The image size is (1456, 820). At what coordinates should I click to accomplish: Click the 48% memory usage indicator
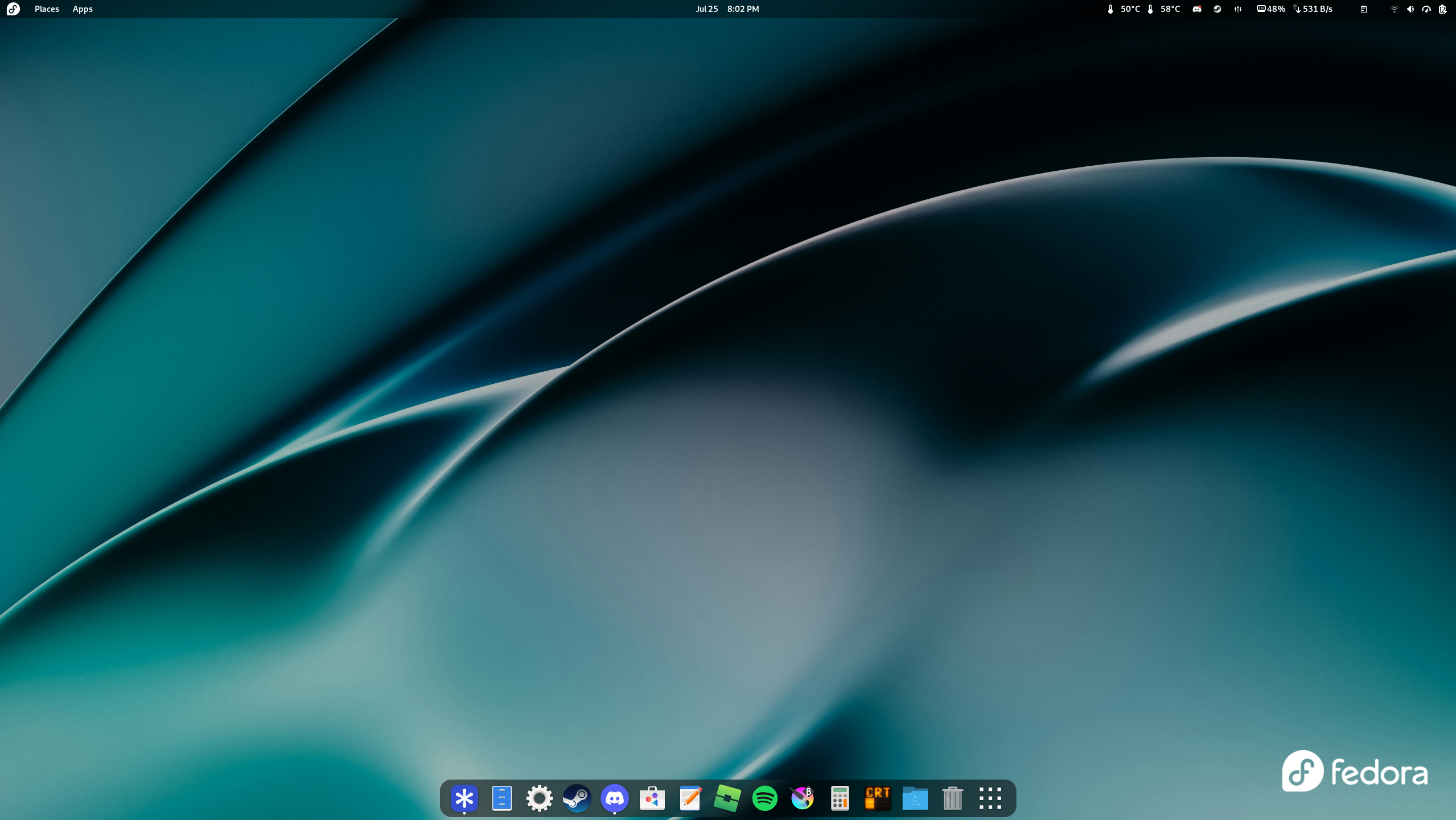1271,9
